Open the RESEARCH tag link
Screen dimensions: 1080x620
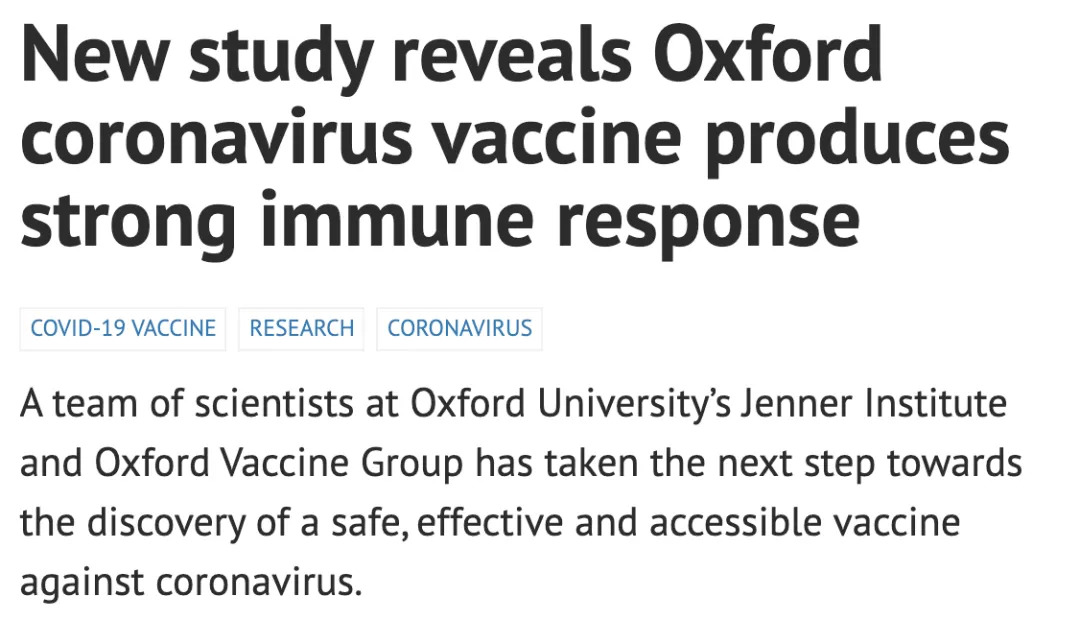coord(302,328)
